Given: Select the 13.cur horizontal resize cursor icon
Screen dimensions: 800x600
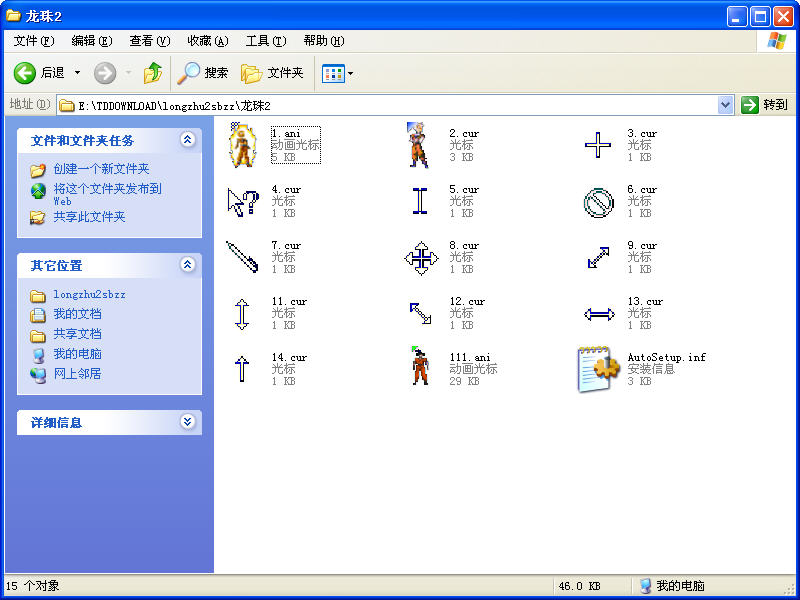Looking at the screenshot, I should tap(599, 314).
